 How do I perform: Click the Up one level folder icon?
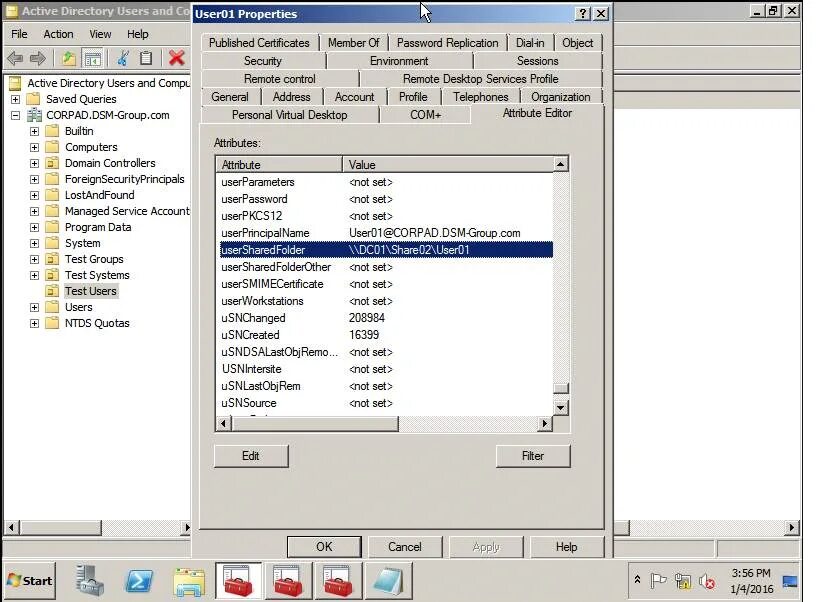(x=68, y=58)
